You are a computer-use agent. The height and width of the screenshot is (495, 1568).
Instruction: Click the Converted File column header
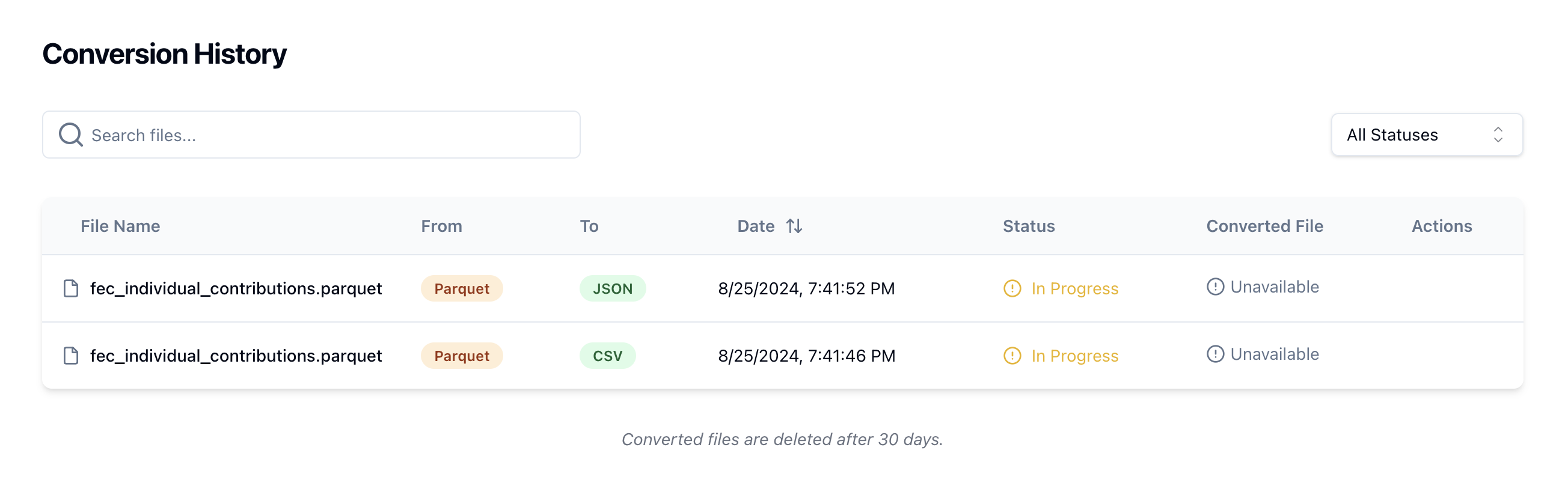1264,226
